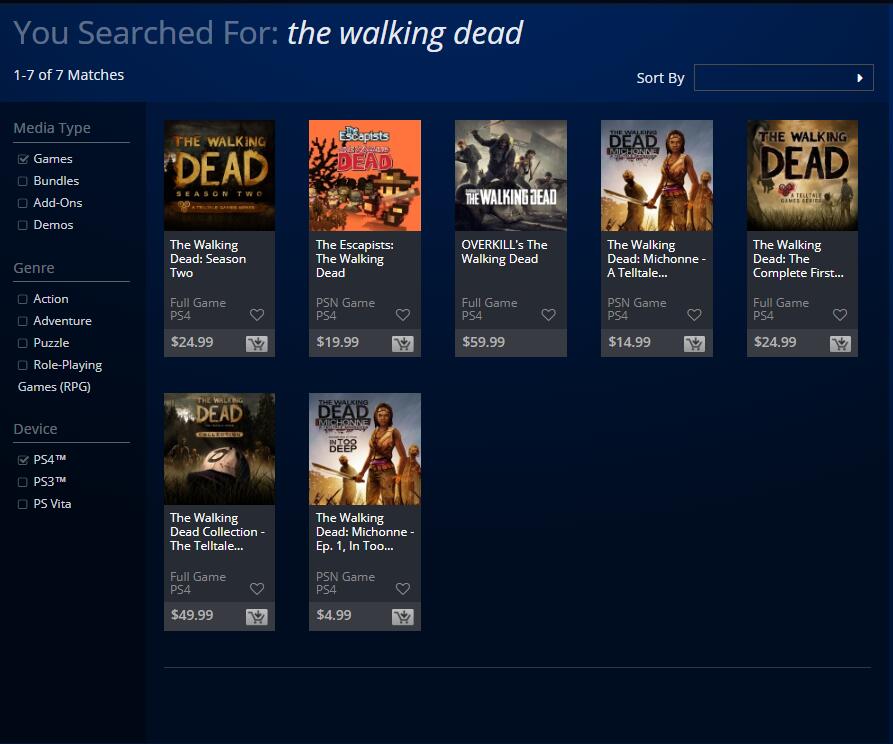Check the PS Vita device filter
Screen dimensions: 893x744
tap(23, 504)
